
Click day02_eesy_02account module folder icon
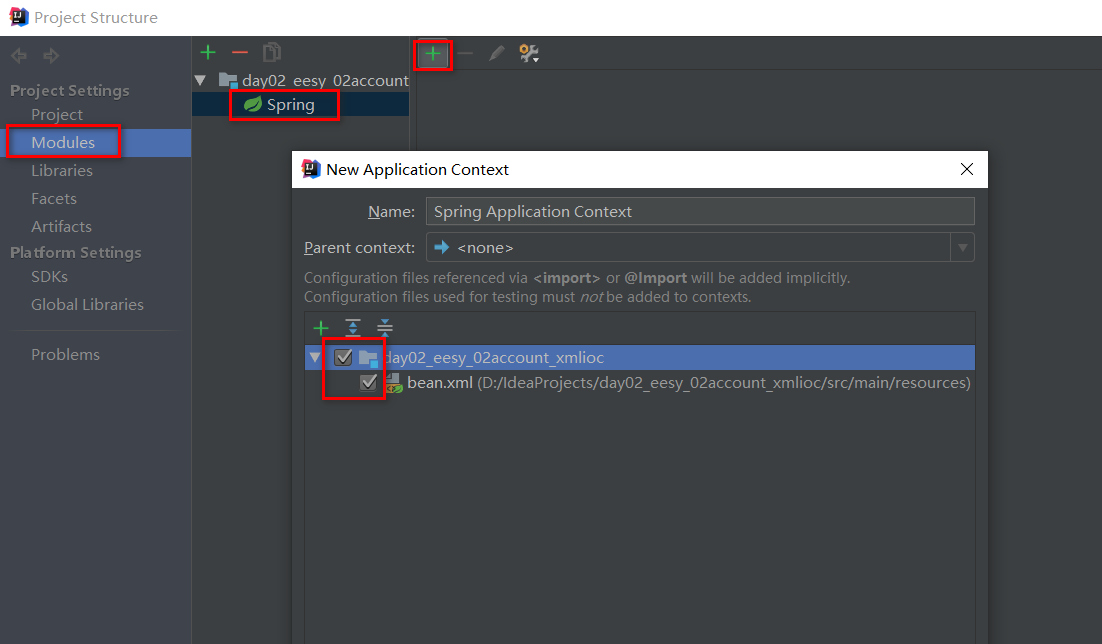228,80
